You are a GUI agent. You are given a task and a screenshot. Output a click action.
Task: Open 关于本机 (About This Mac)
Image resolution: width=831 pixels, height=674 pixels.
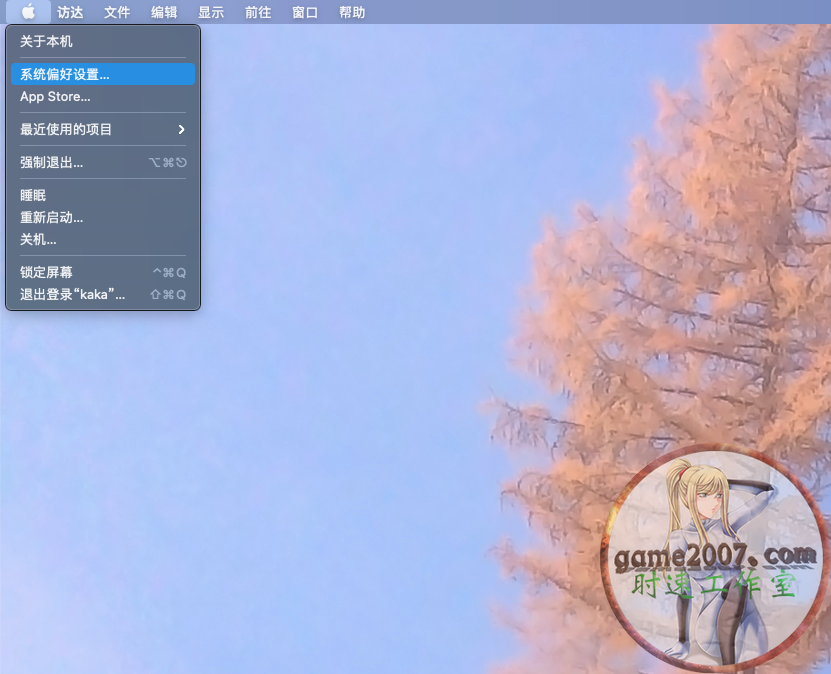pos(46,42)
